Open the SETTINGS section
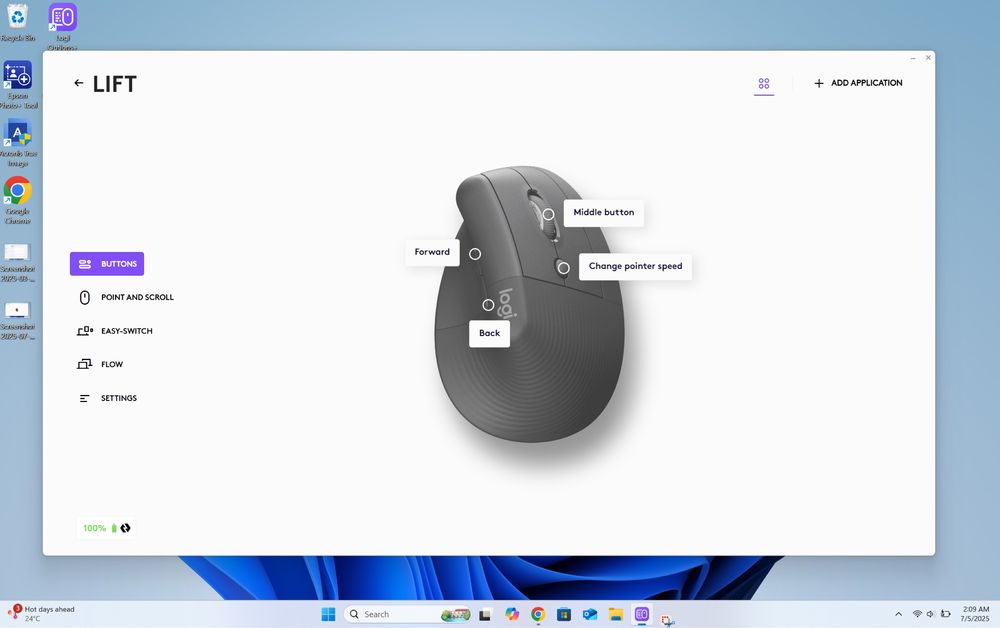The width and height of the screenshot is (1000, 628). click(x=107, y=398)
